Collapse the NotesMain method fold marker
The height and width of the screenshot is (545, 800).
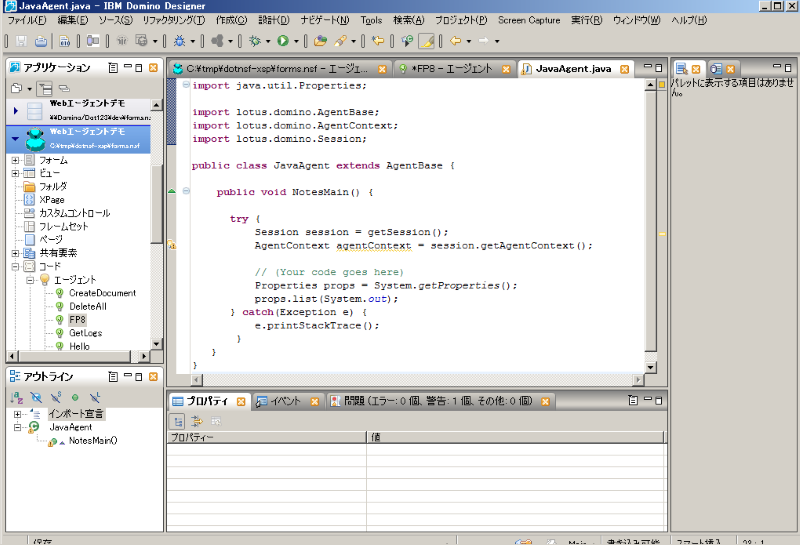coord(186,191)
